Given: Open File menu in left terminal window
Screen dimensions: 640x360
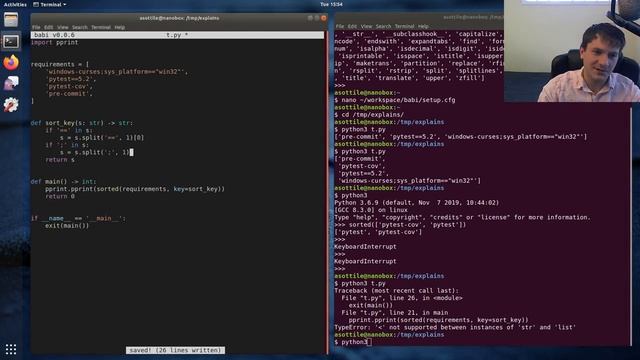Looking at the screenshot, I should pyautogui.click(x=36, y=27).
